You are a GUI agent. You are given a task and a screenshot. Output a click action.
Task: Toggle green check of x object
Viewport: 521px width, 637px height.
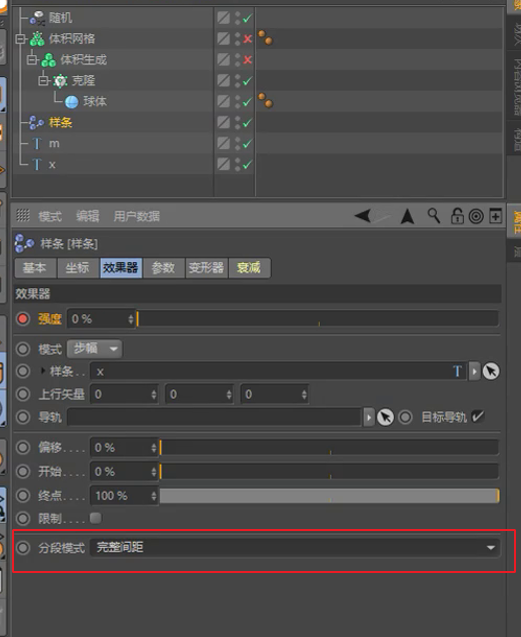[247, 165]
